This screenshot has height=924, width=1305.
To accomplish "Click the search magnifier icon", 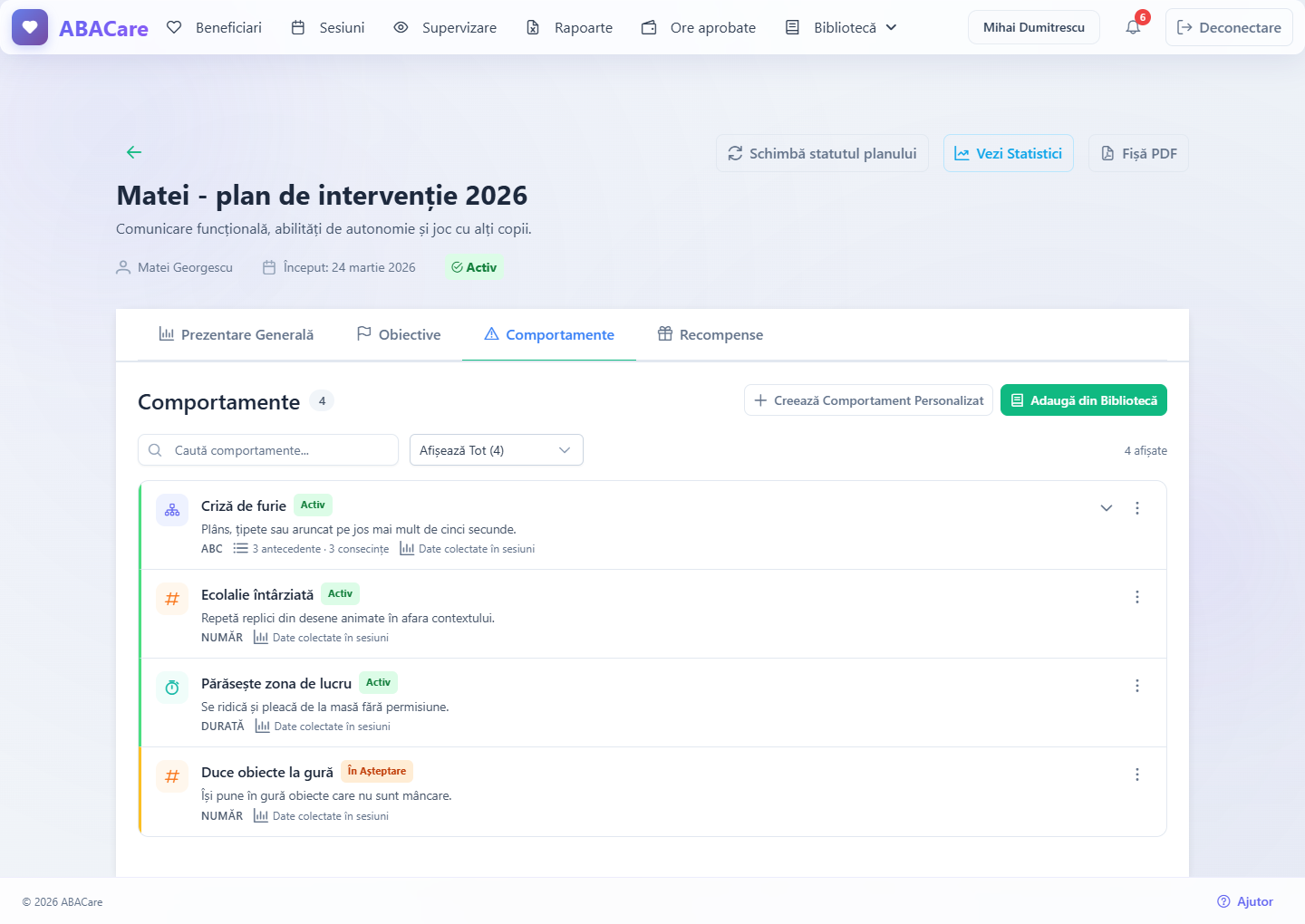I will [x=155, y=450].
